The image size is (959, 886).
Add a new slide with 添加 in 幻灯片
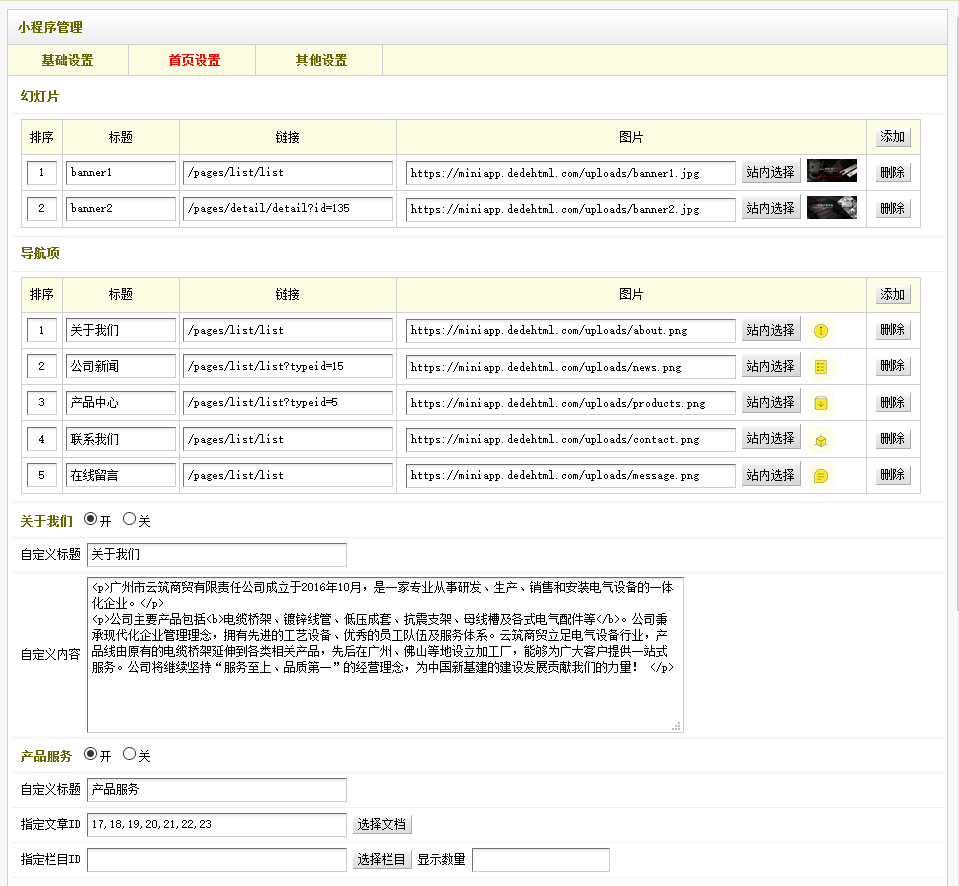892,137
